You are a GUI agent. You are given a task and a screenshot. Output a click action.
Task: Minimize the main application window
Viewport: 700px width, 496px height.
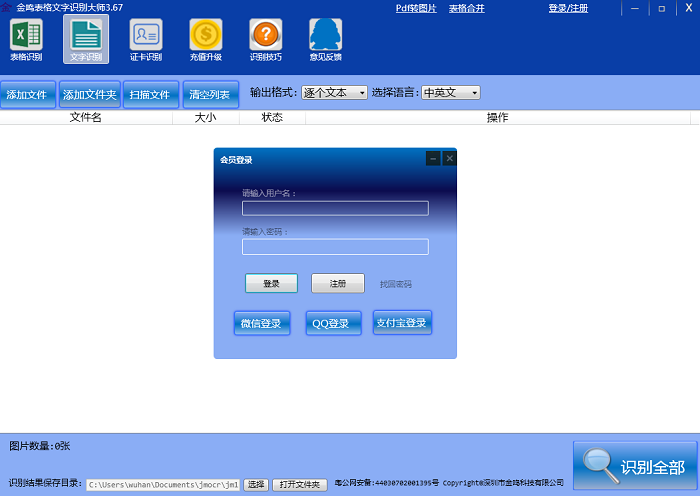635,8
